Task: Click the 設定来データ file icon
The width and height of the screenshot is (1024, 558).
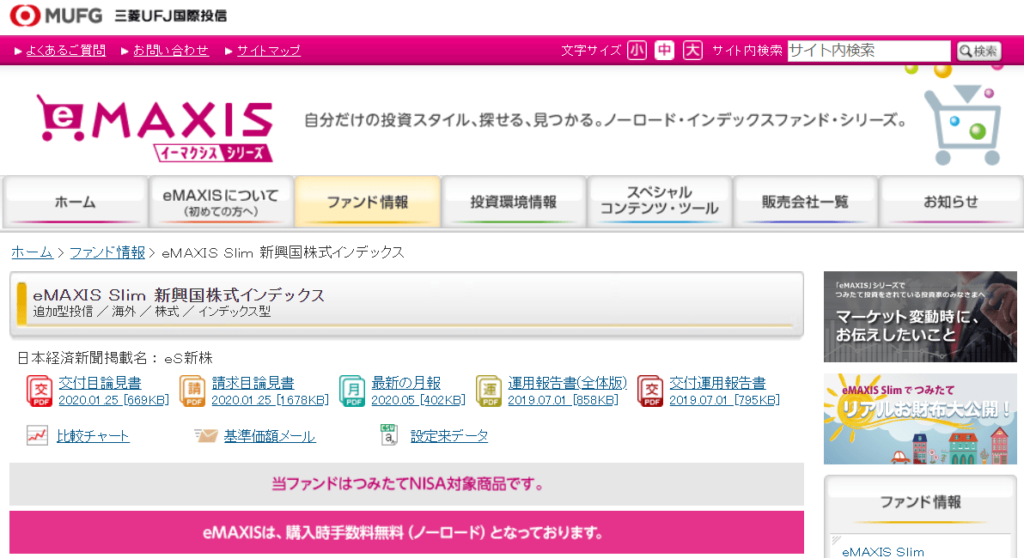Action: coord(389,435)
